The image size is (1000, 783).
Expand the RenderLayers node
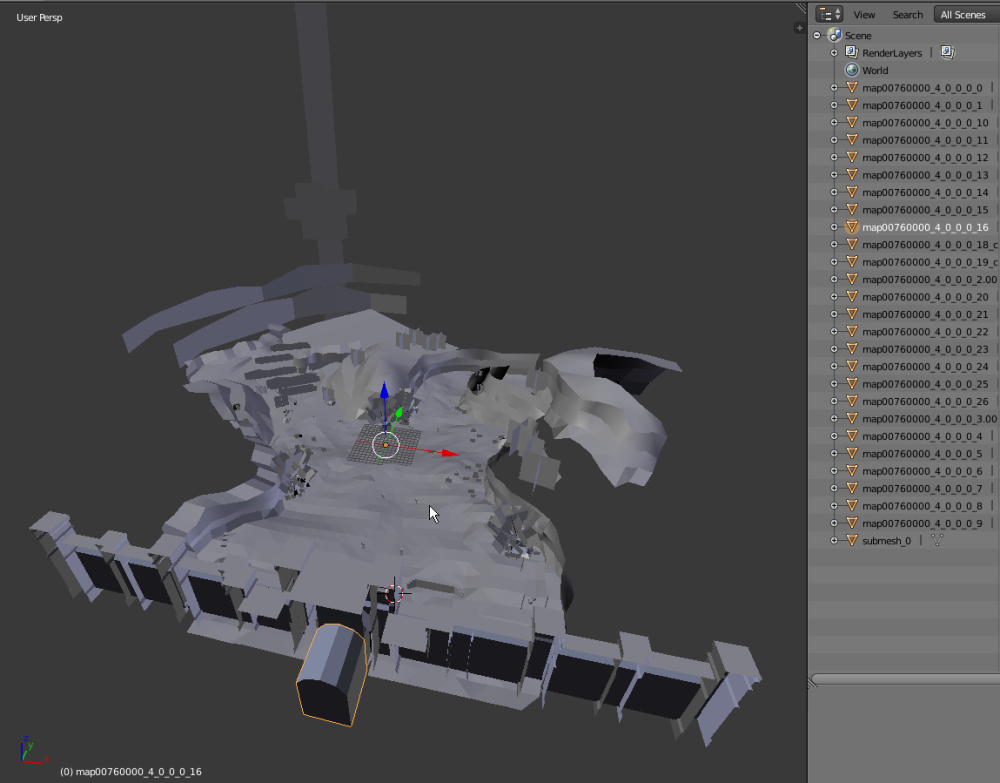click(x=834, y=53)
